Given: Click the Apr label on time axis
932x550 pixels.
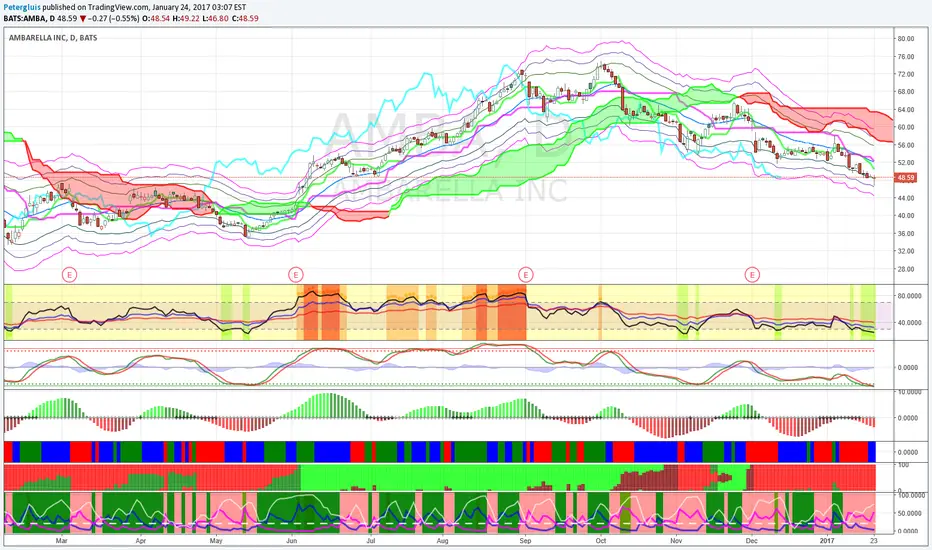Looking at the screenshot, I should tap(141, 541).
